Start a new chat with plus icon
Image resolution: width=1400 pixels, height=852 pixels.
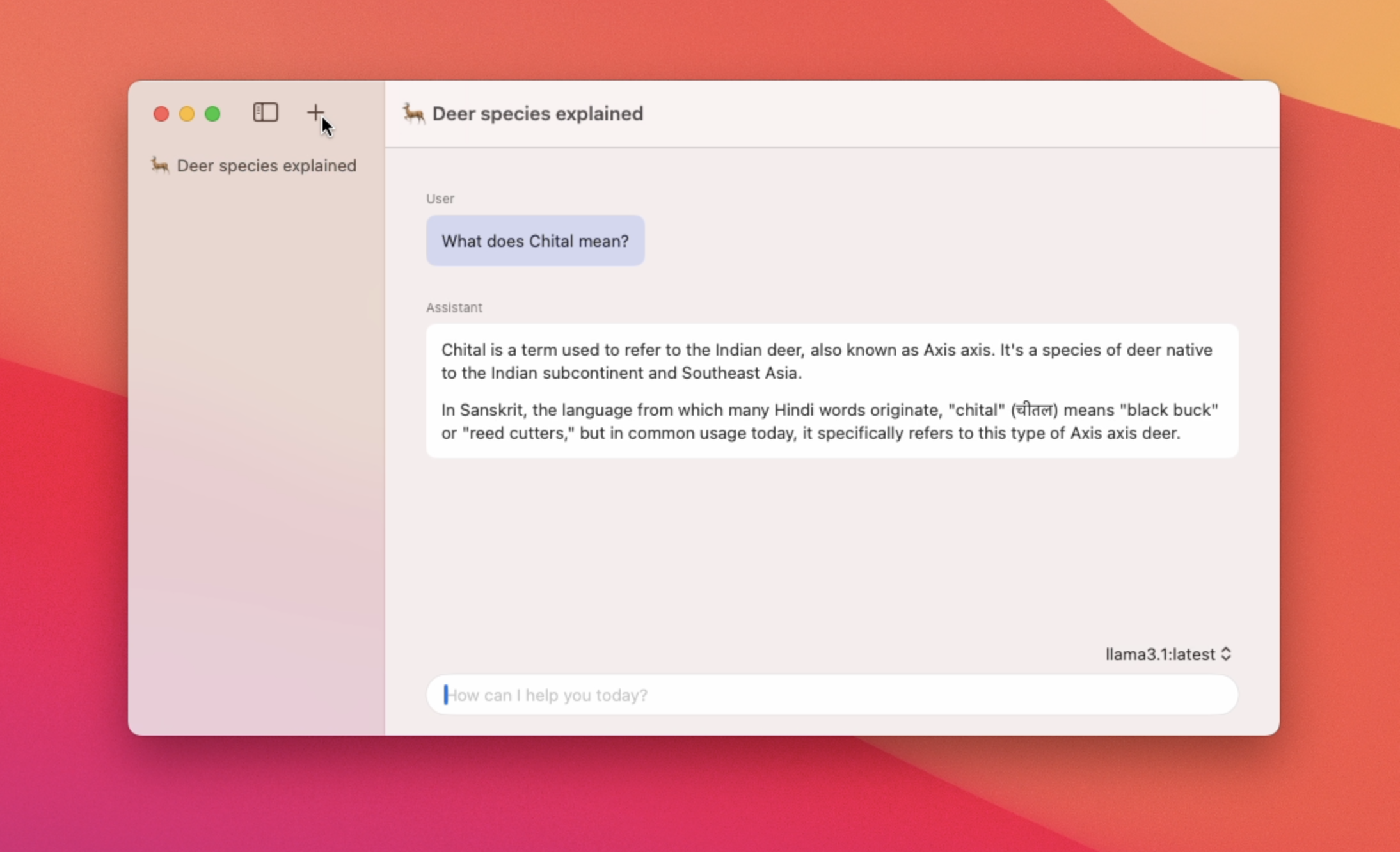(x=315, y=113)
